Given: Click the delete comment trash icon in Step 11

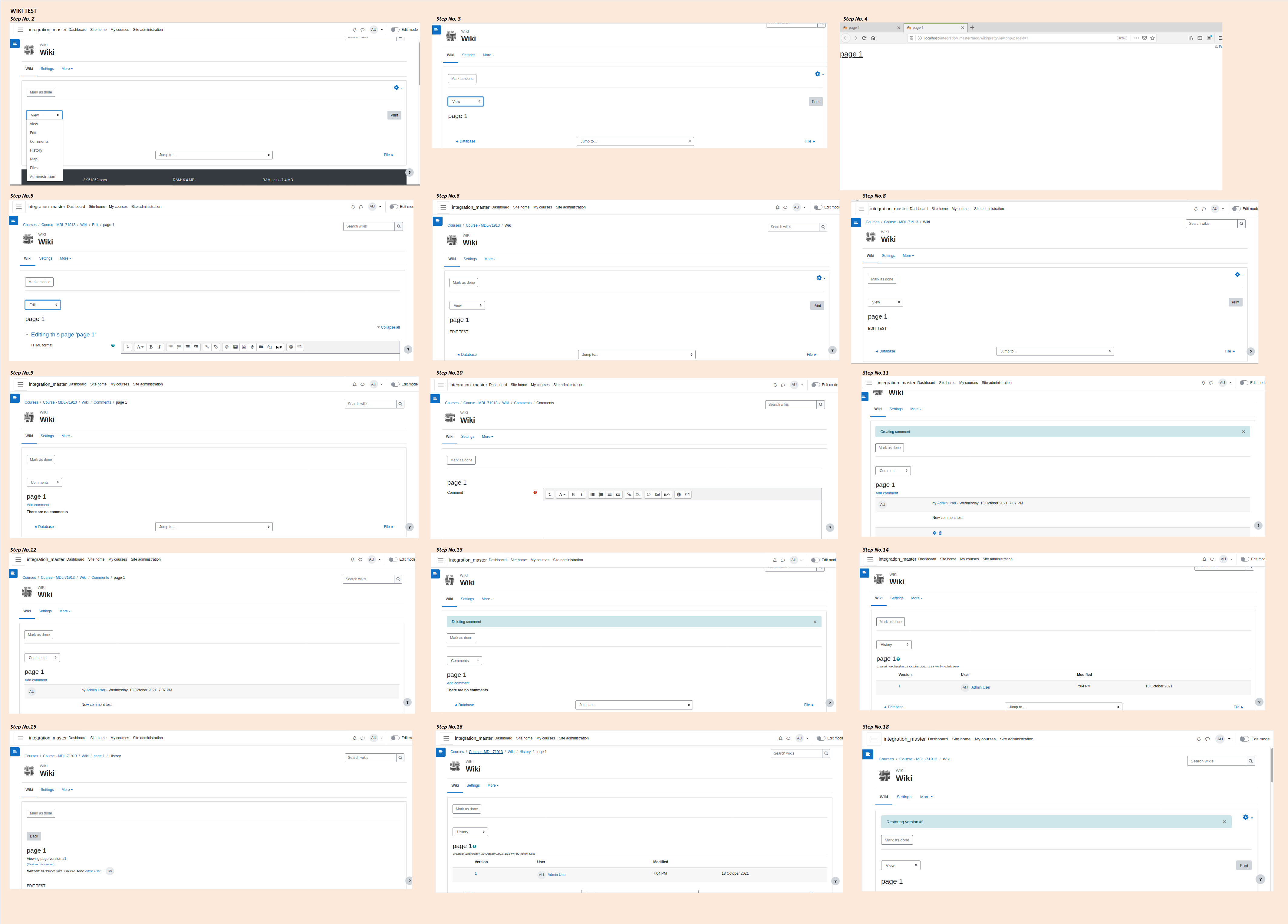Looking at the screenshot, I should (940, 533).
